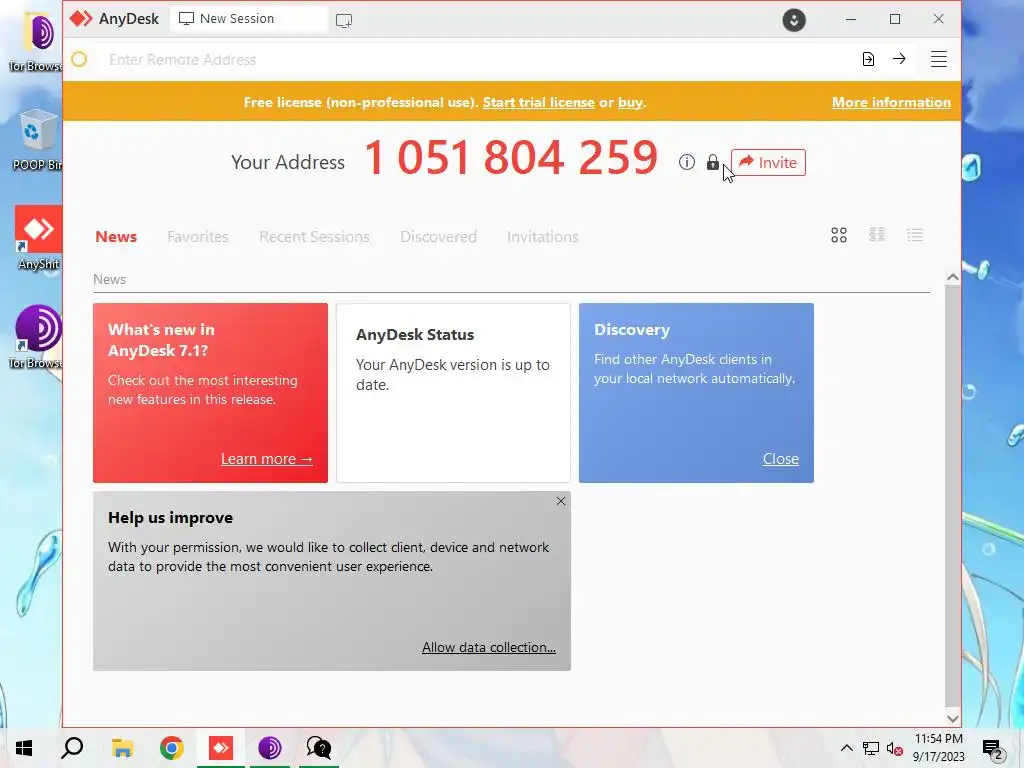Viewport: 1024px width, 768px height.
Task: Click the muted volume icon in tray
Action: point(895,748)
